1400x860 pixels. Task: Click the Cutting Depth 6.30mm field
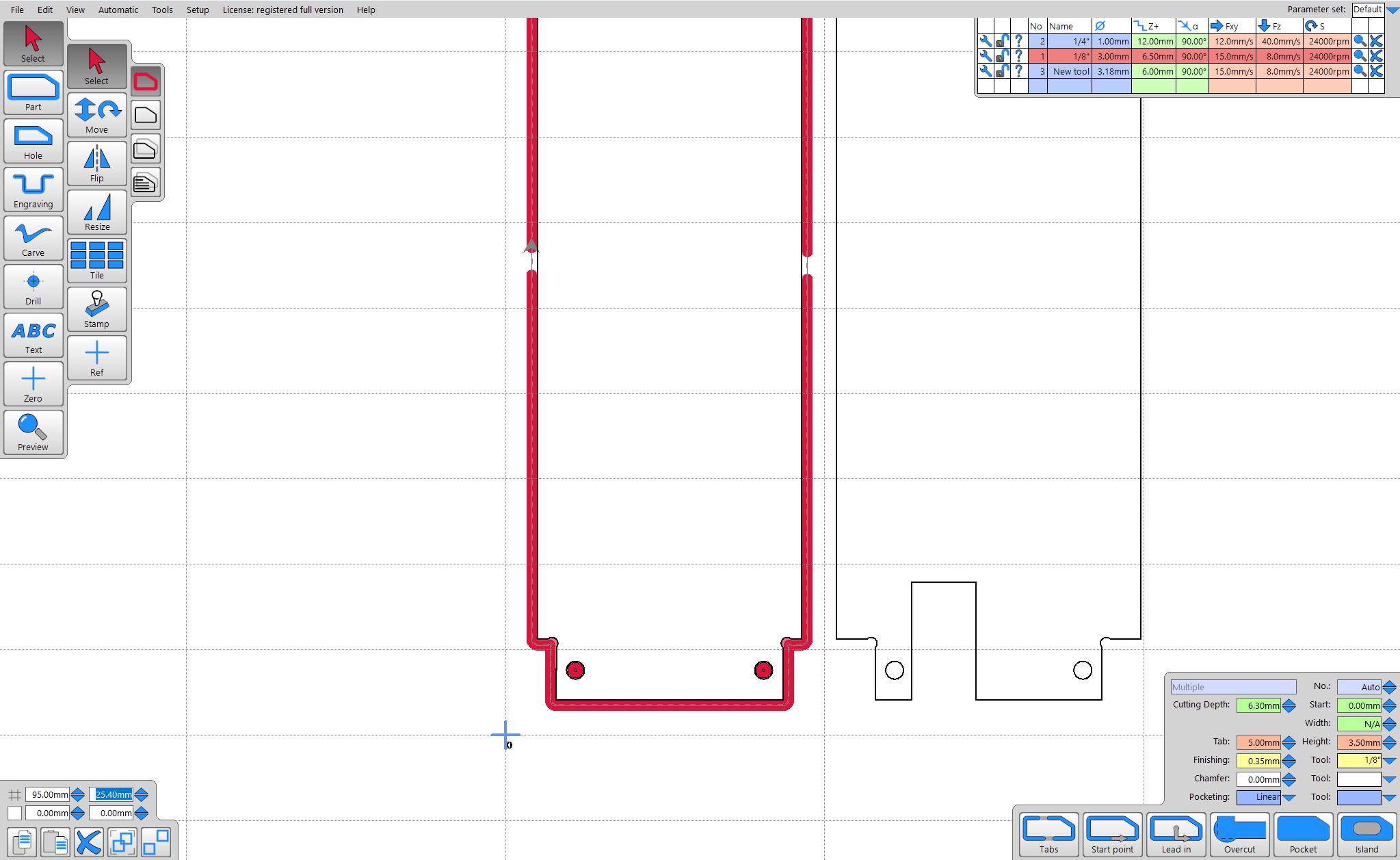pos(1258,705)
